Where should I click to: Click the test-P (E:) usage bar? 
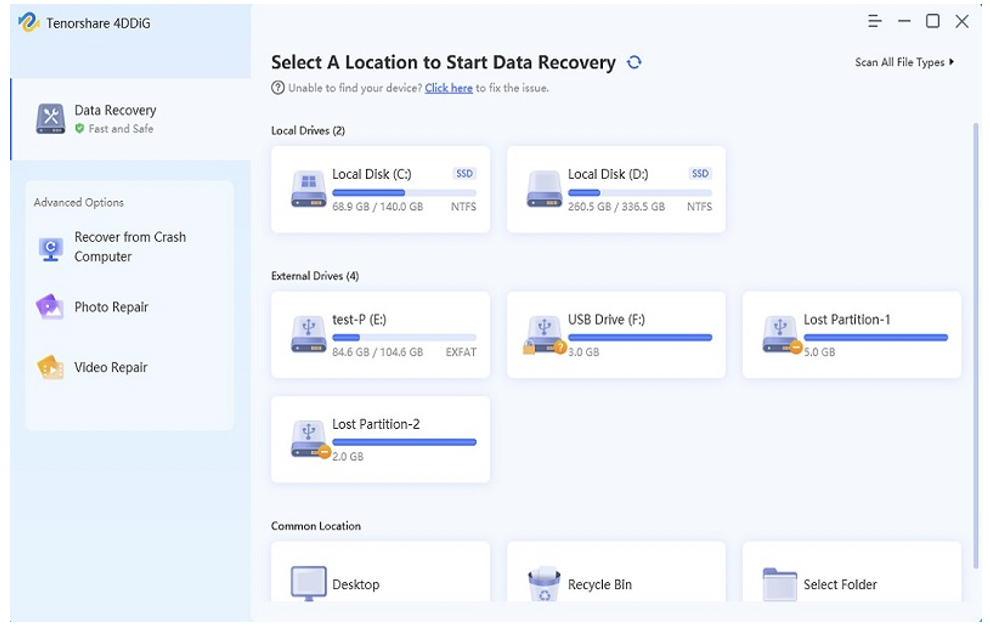[404, 337]
